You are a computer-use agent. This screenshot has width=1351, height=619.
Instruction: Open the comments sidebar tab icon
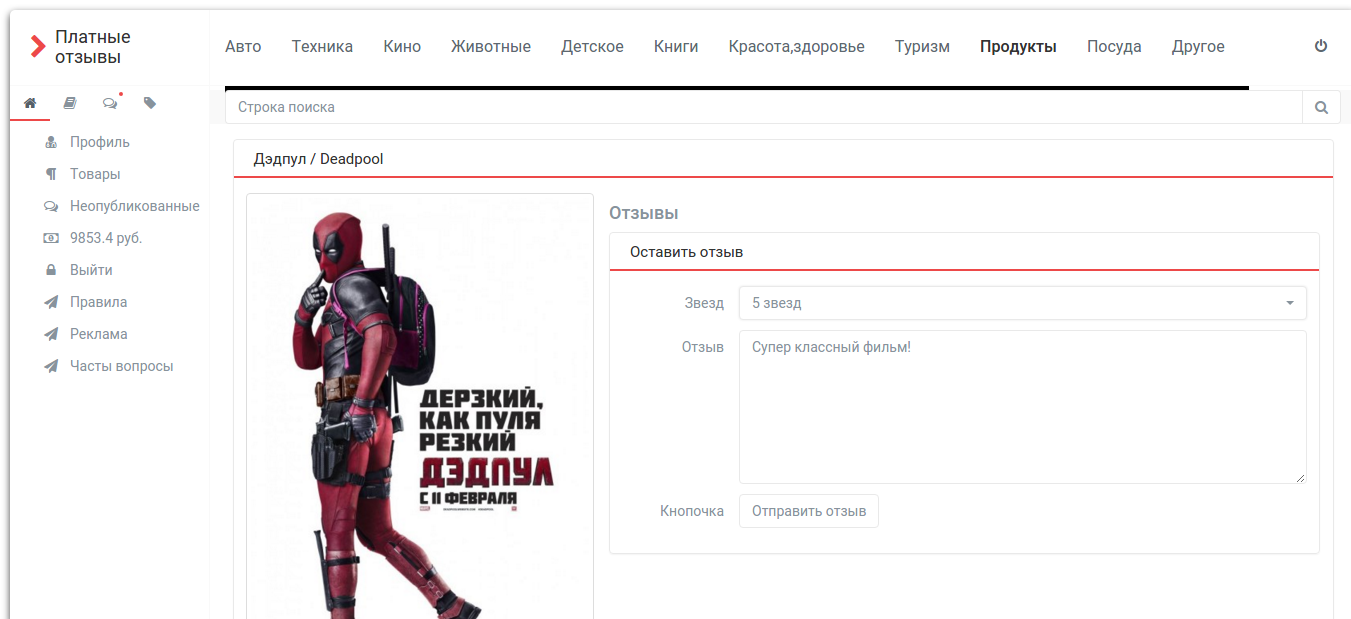tap(110, 103)
